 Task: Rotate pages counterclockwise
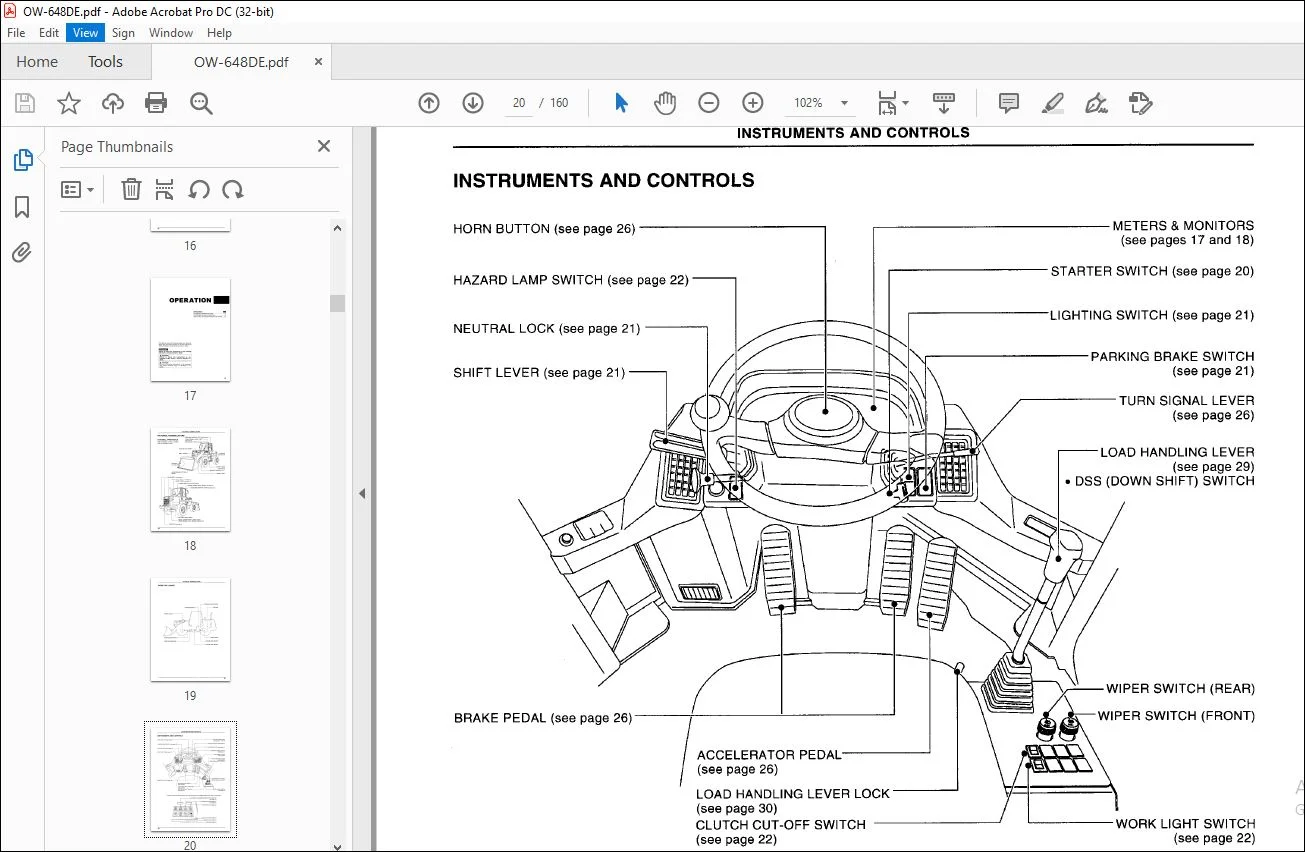pyautogui.click(x=199, y=189)
